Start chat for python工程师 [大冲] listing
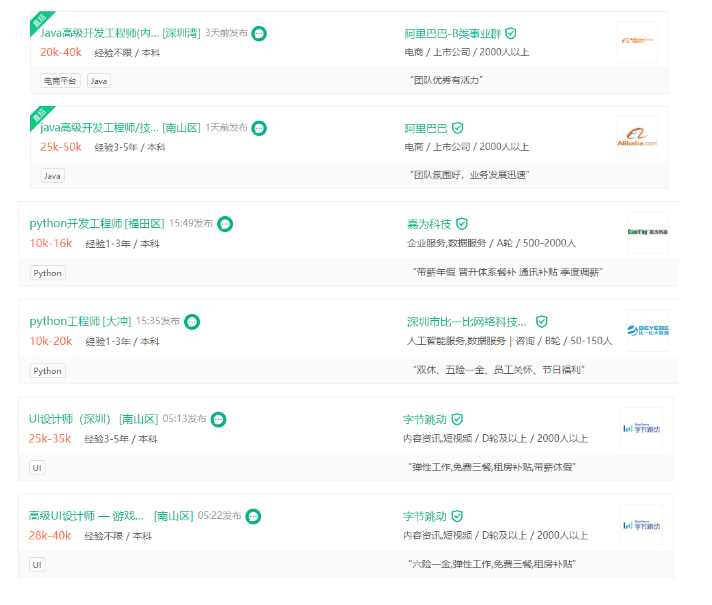This screenshot has height=605, width=712. click(192, 322)
